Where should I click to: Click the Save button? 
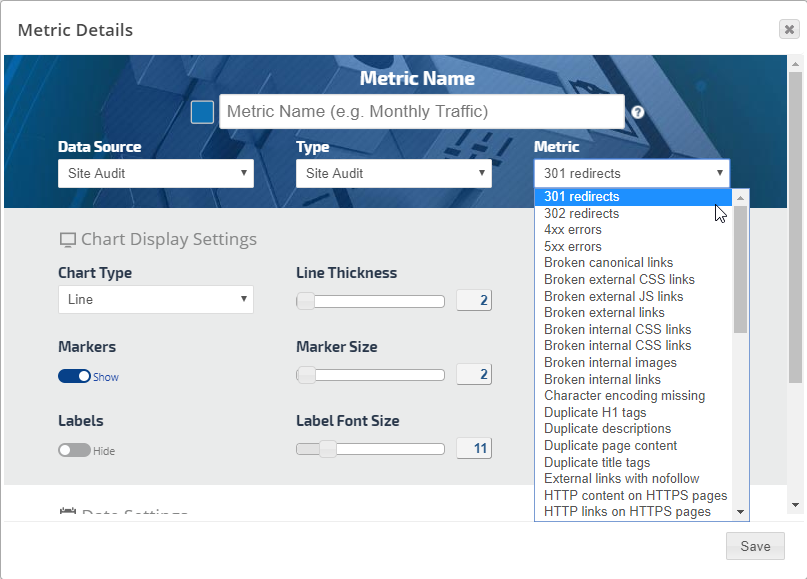click(x=755, y=546)
